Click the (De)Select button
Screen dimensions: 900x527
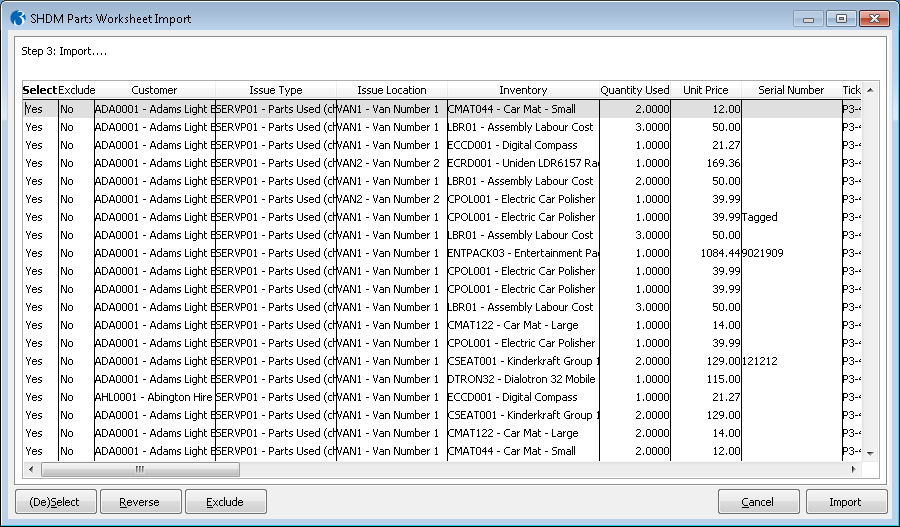(55, 502)
